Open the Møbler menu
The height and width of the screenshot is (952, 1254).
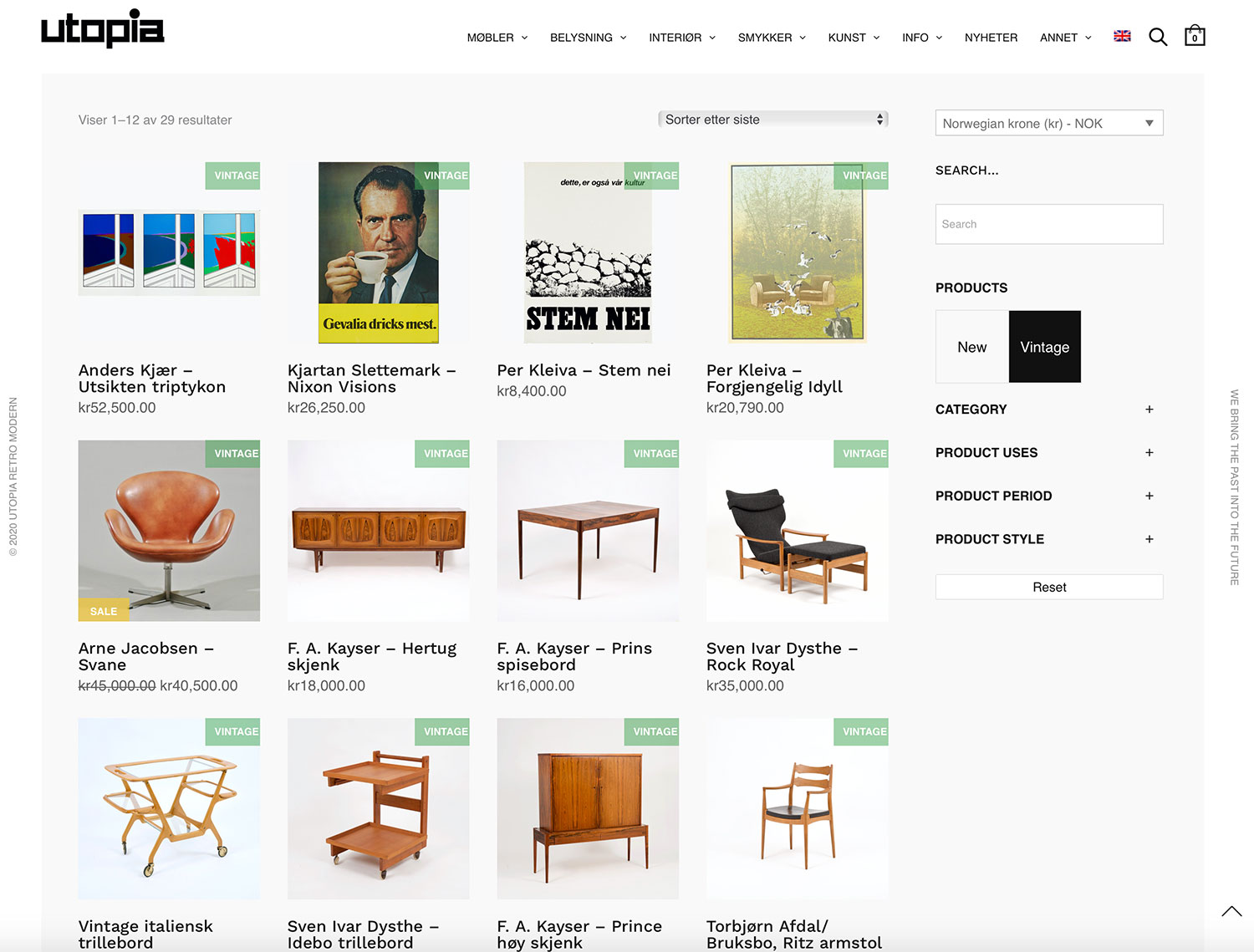(497, 38)
